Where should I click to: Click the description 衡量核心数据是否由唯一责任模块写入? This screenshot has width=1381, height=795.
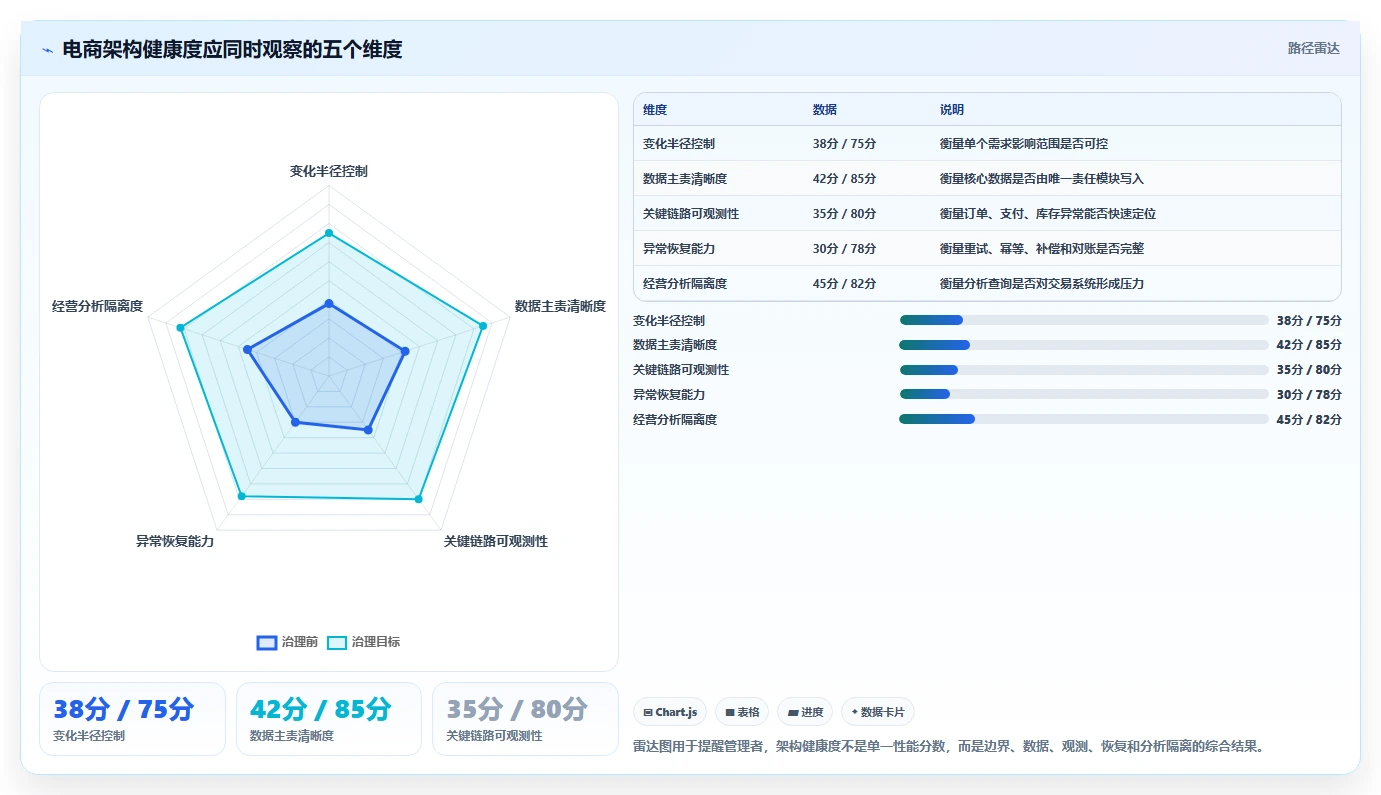1042,179
